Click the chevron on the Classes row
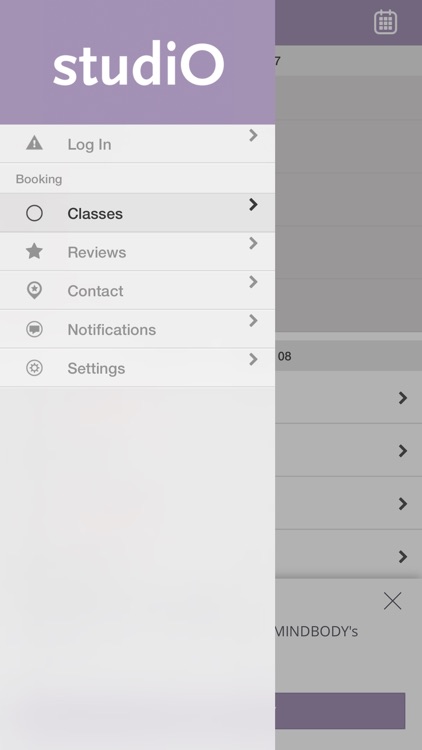 [x=253, y=205]
